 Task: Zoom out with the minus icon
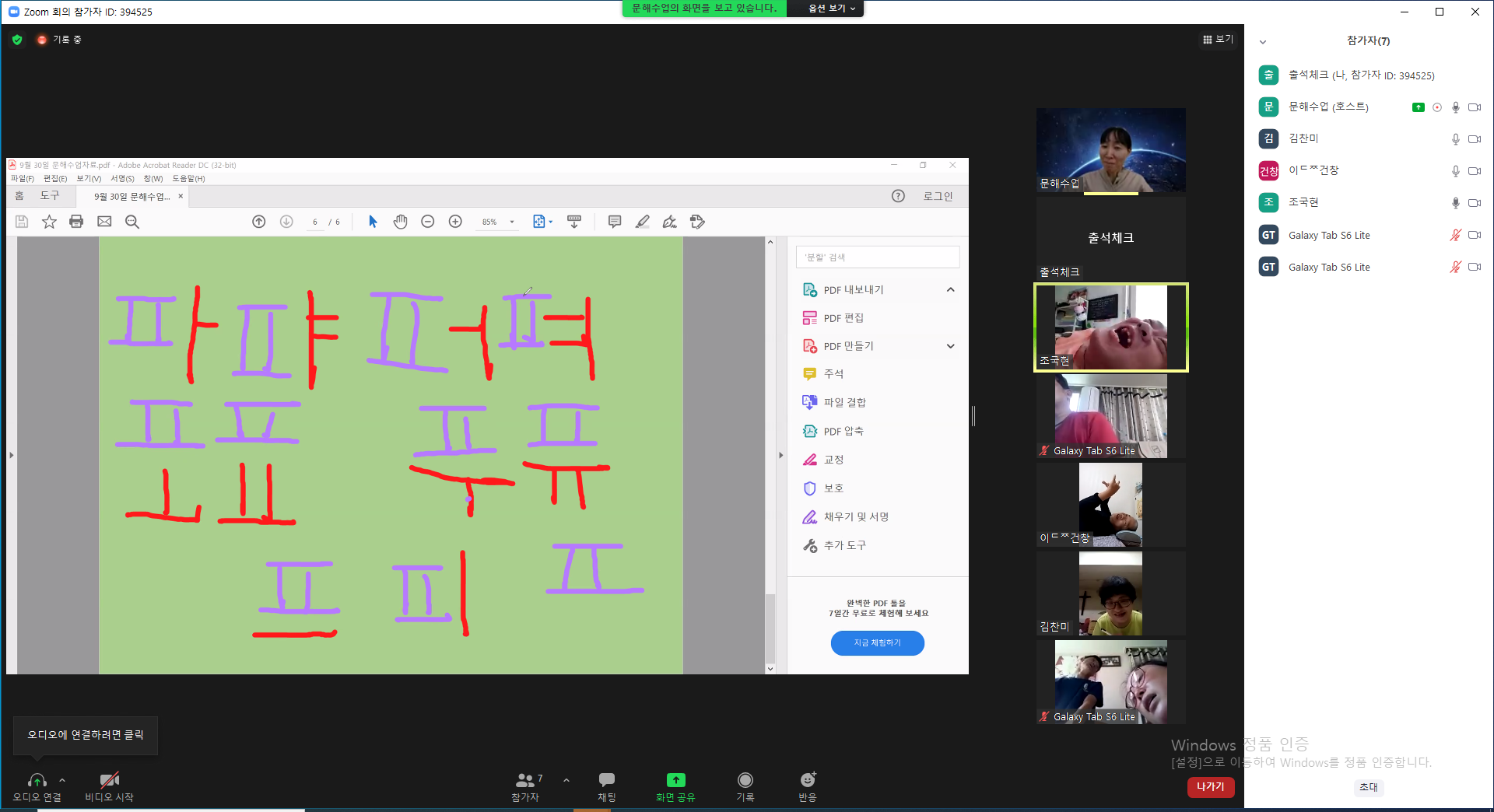[x=428, y=222]
